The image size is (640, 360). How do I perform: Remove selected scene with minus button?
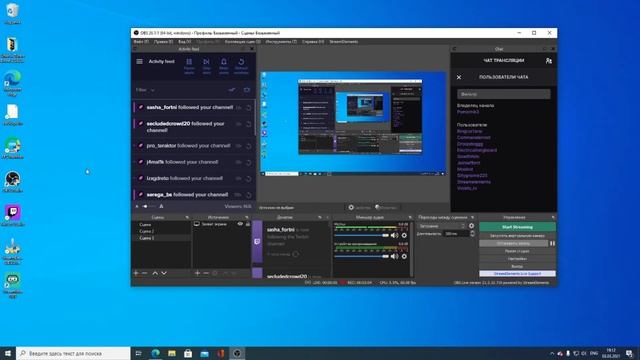[144, 273]
